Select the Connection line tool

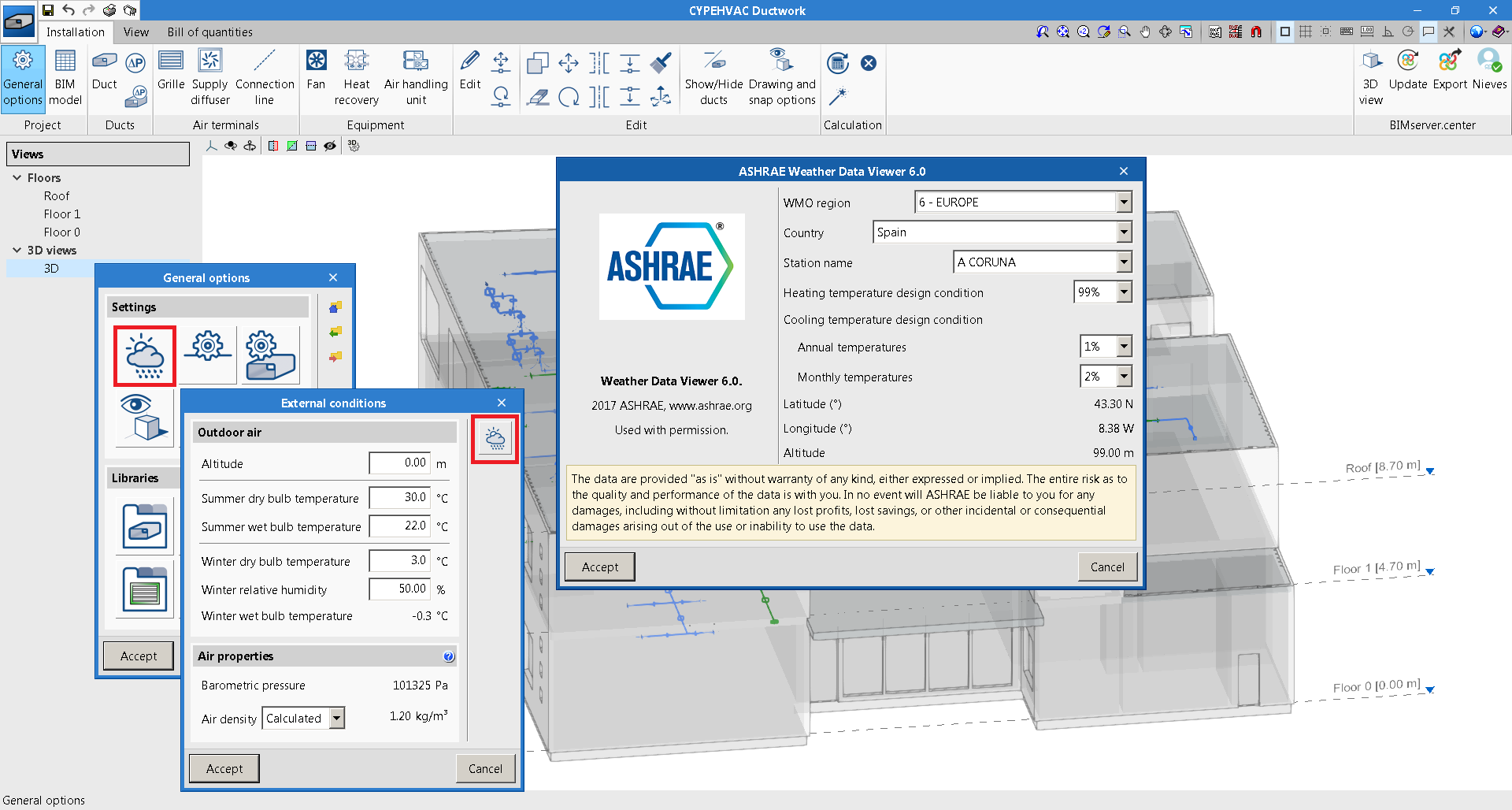pos(265,78)
